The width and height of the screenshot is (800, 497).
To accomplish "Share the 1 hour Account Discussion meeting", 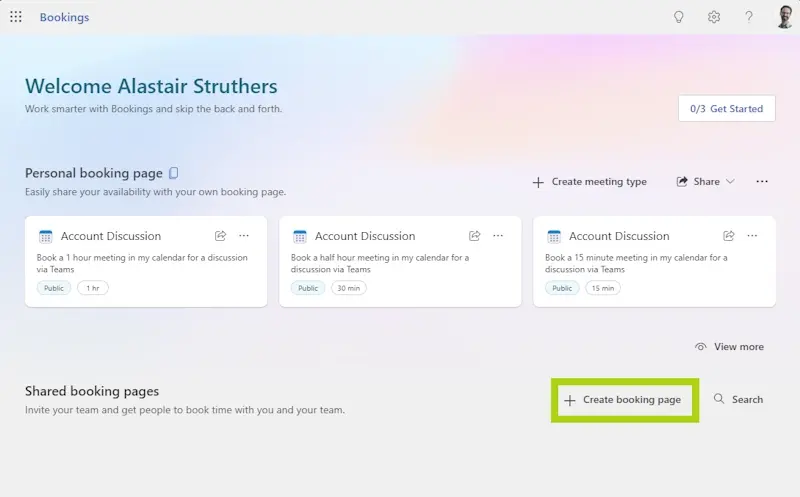I will pos(220,236).
